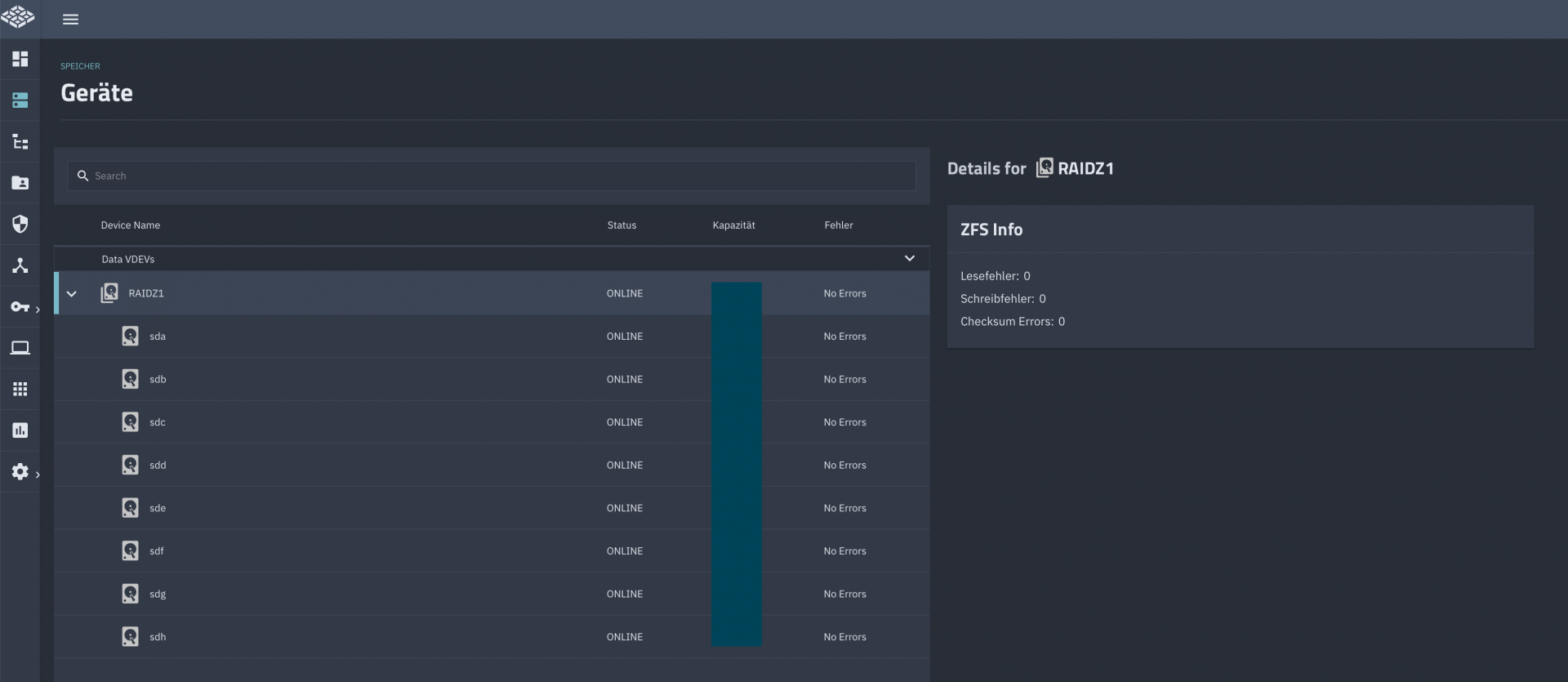Click the SPEICHER breadcrumb link

(80, 66)
